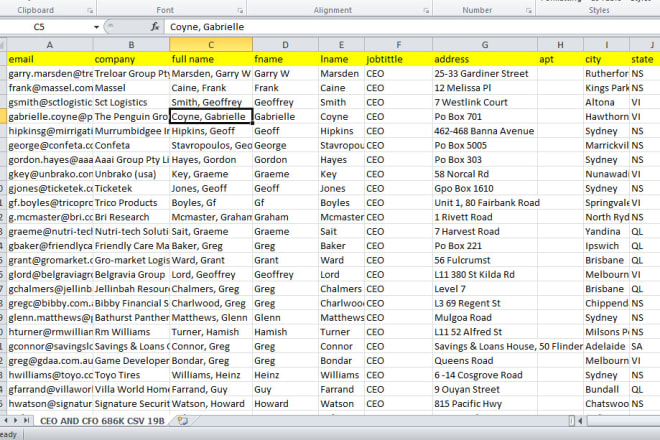Open the Clipboard group dialog launcher

(90, 11)
